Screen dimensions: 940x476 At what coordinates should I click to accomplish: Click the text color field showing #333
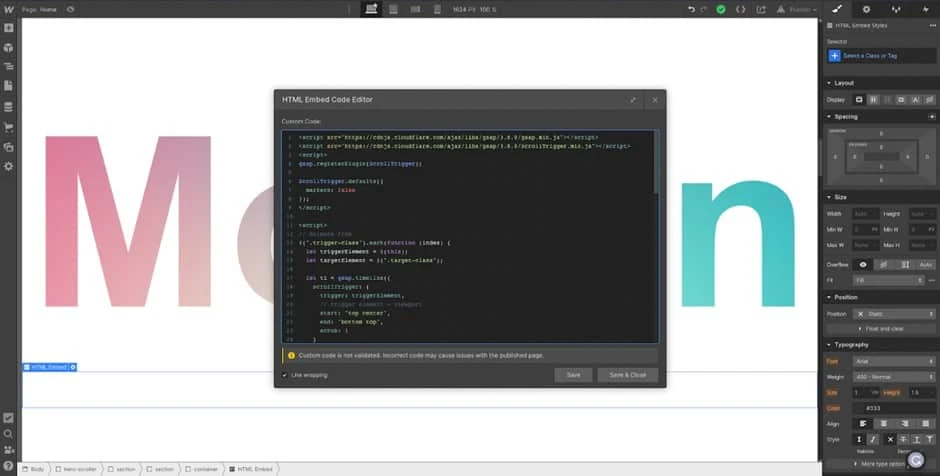tap(893, 408)
